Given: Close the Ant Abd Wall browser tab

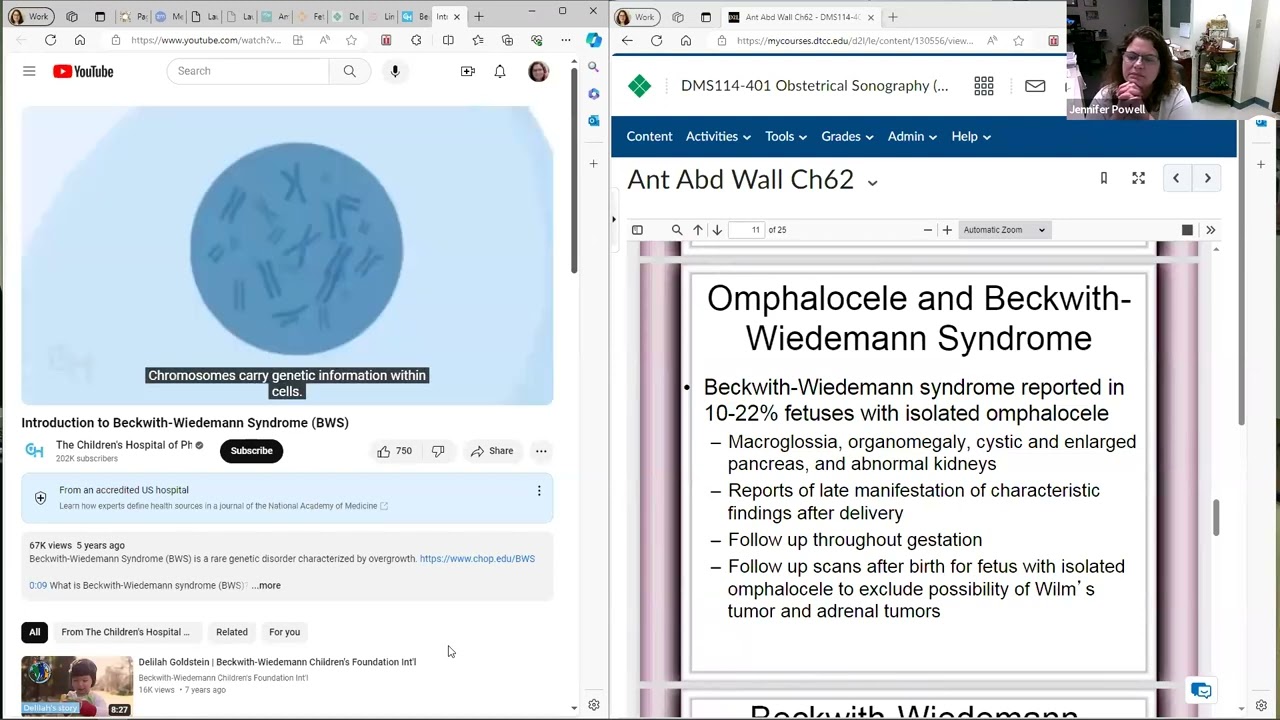Looking at the screenshot, I should (871, 17).
